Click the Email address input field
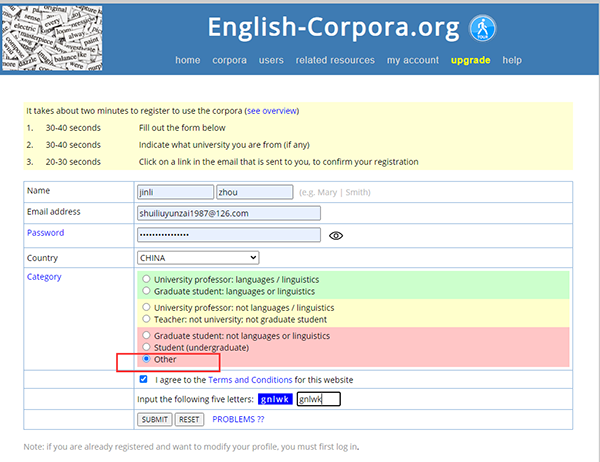The width and height of the screenshot is (600, 462). [228, 213]
